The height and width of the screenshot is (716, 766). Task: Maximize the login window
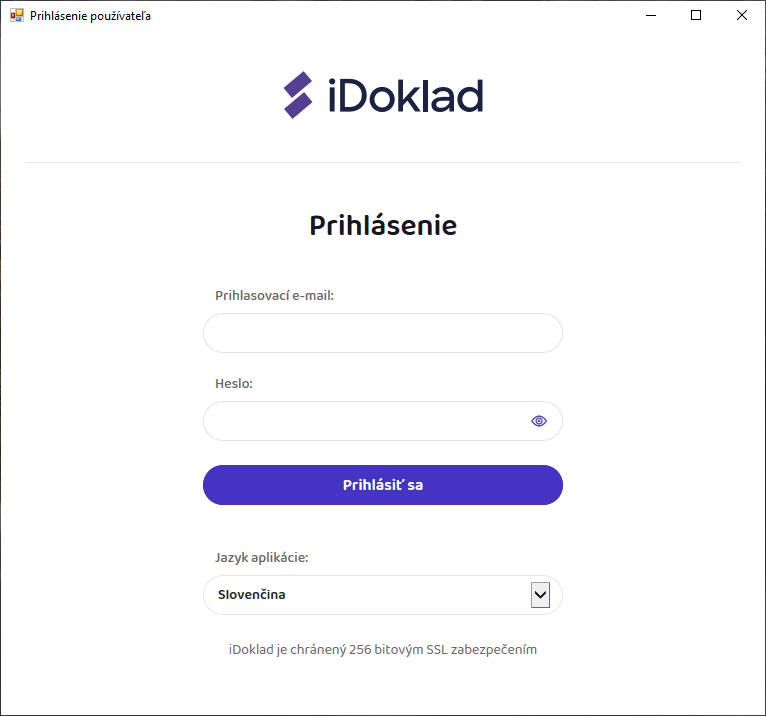click(696, 16)
